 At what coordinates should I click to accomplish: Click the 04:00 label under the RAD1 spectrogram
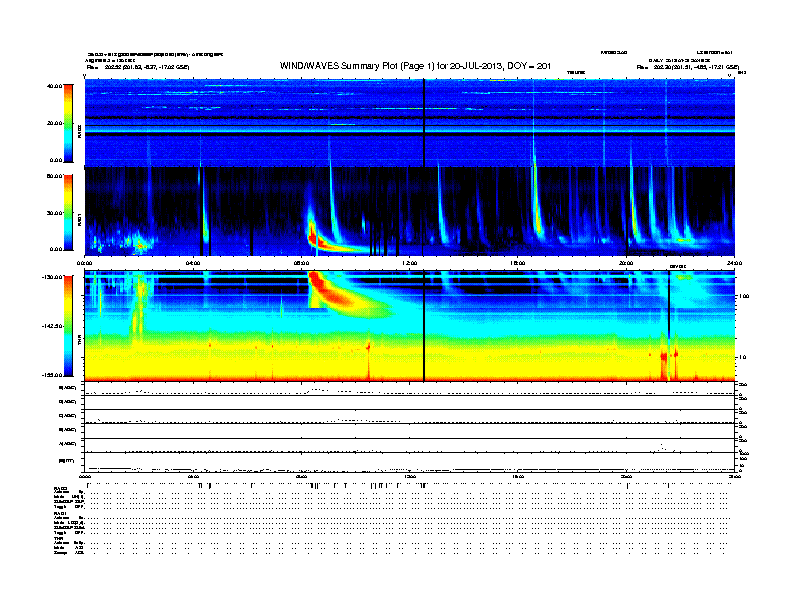point(193,263)
